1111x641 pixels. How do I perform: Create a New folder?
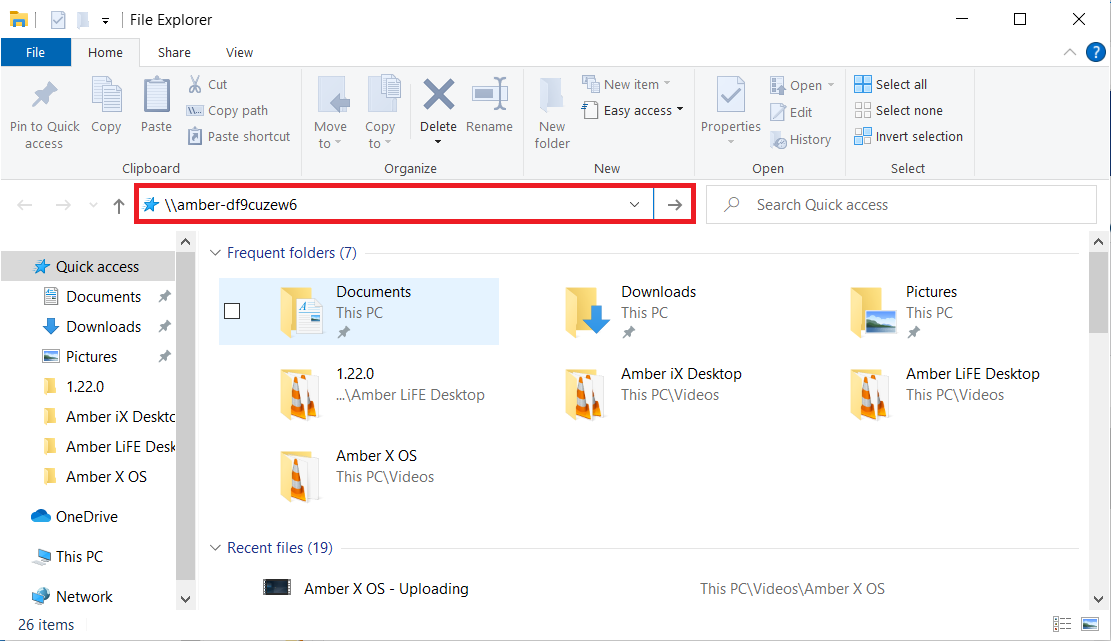(552, 113)
